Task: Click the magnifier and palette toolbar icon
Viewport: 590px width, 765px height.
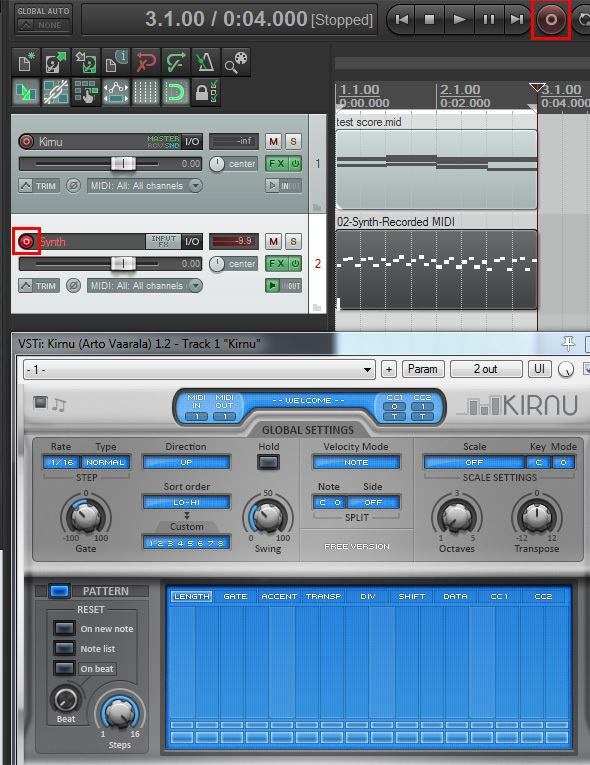Action: (235, 62)
